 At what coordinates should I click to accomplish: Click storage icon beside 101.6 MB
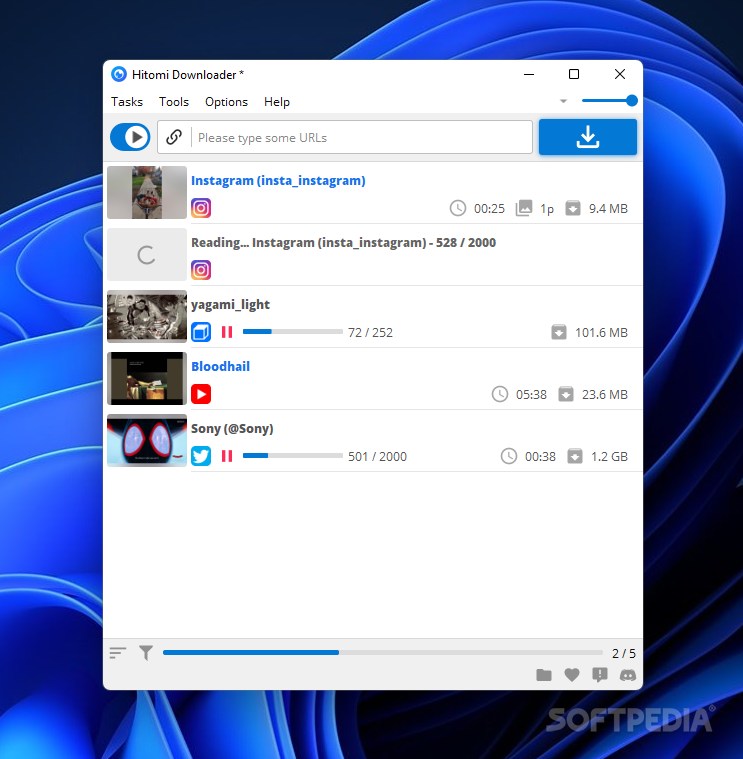click(559, 332)
